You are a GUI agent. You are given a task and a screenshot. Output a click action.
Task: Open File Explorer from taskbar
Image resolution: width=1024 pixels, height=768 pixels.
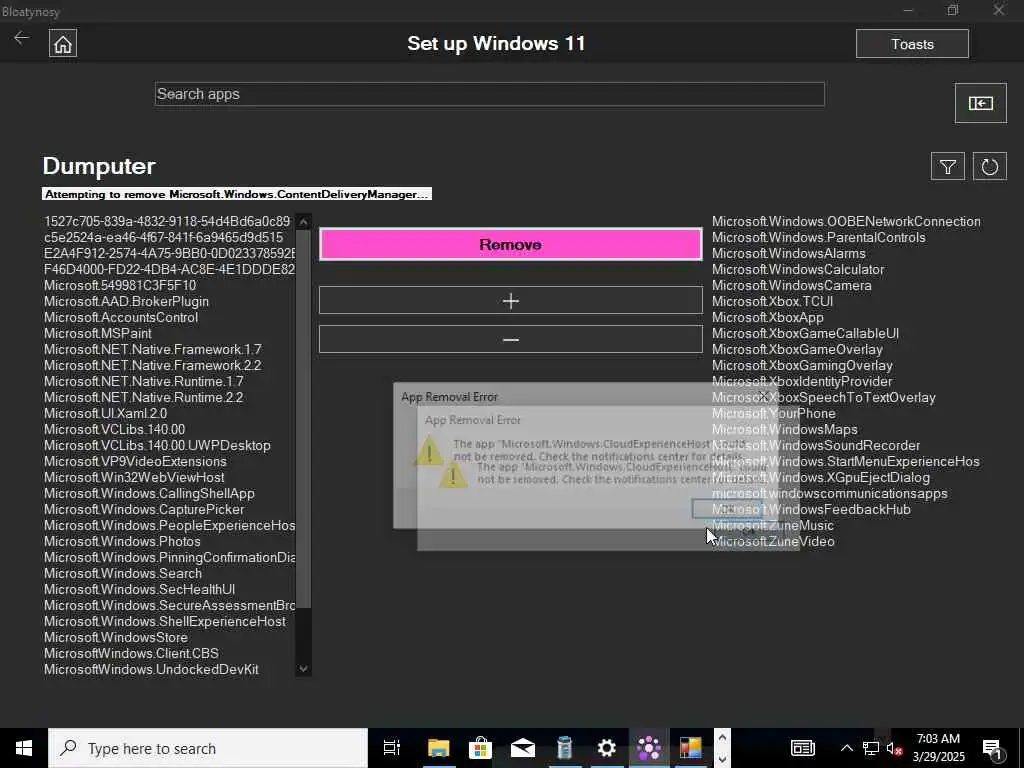click(x=439, y=748)
